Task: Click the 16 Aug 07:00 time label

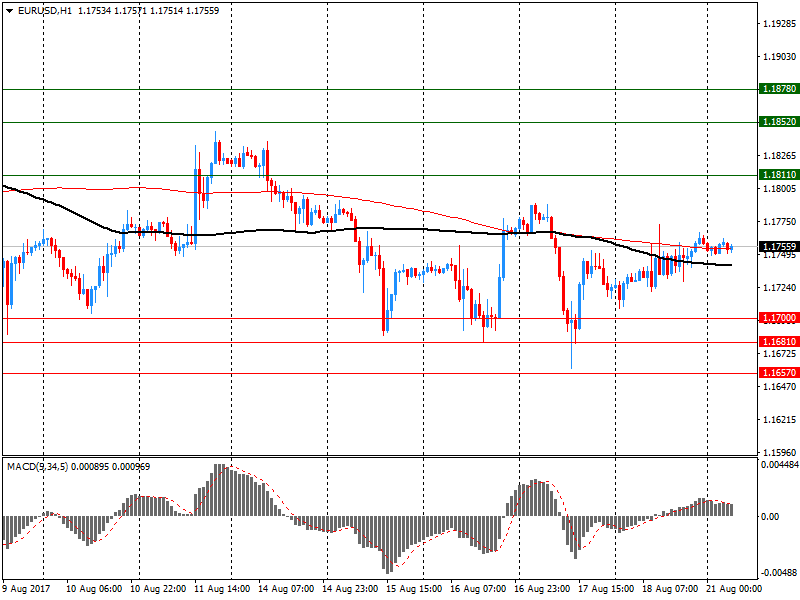Action: click(478, 589)
